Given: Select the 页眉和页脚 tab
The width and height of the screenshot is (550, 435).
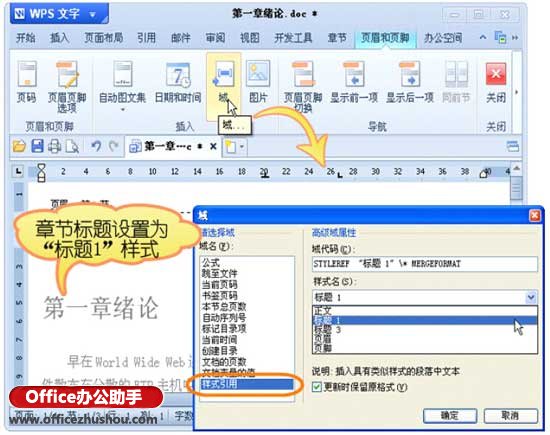Looking at the screenshot, I should coord(385,38).
